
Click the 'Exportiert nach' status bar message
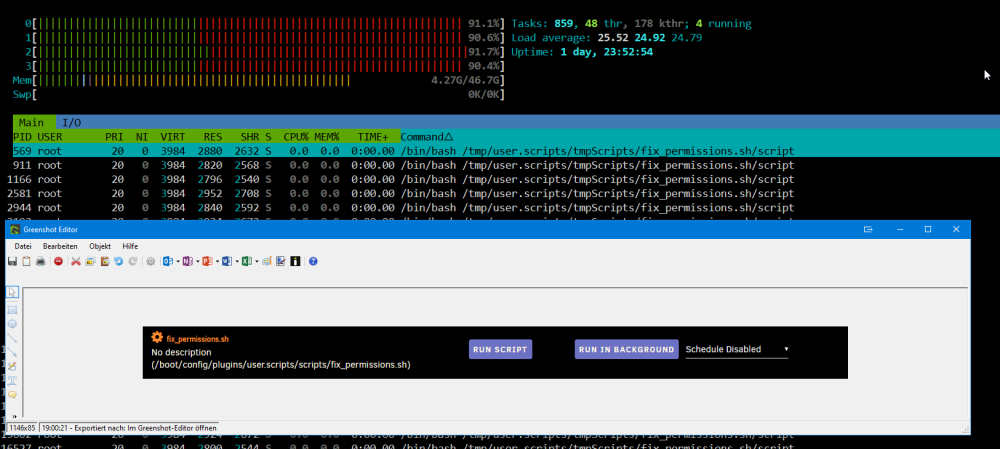(x=128, y=427)
